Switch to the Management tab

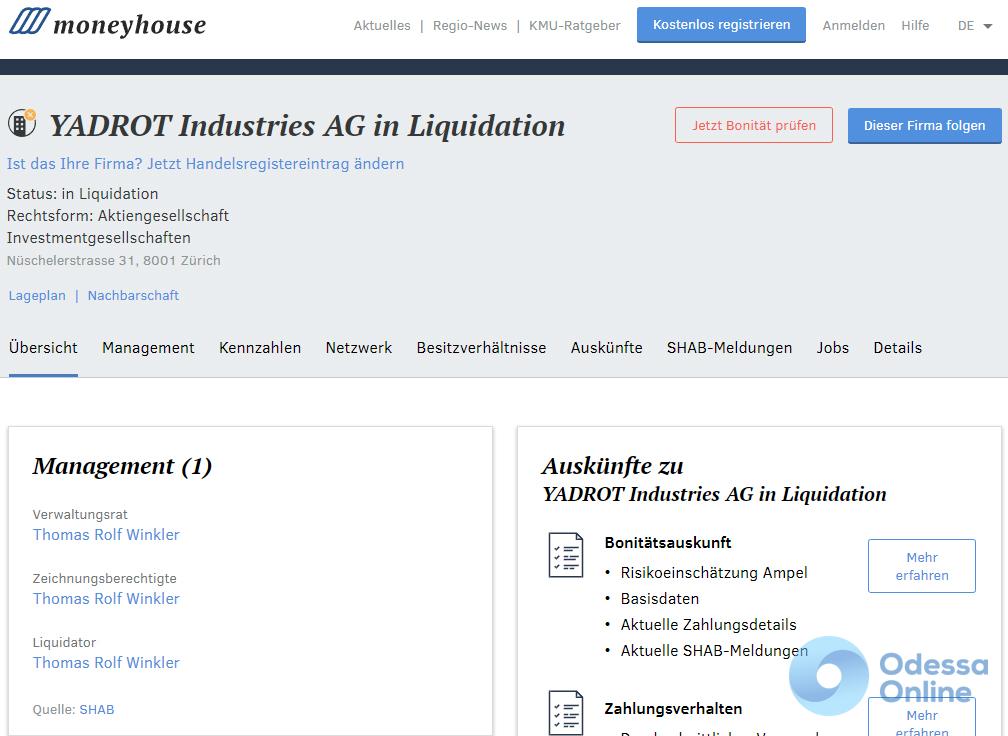pyautogui.click(x=148, y=348)
